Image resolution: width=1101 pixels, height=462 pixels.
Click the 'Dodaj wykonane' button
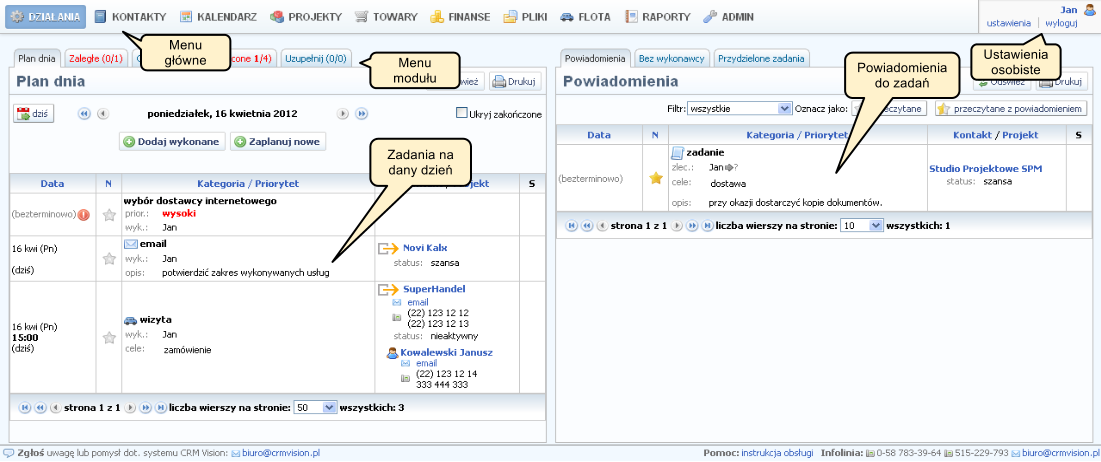coord(171,142)
